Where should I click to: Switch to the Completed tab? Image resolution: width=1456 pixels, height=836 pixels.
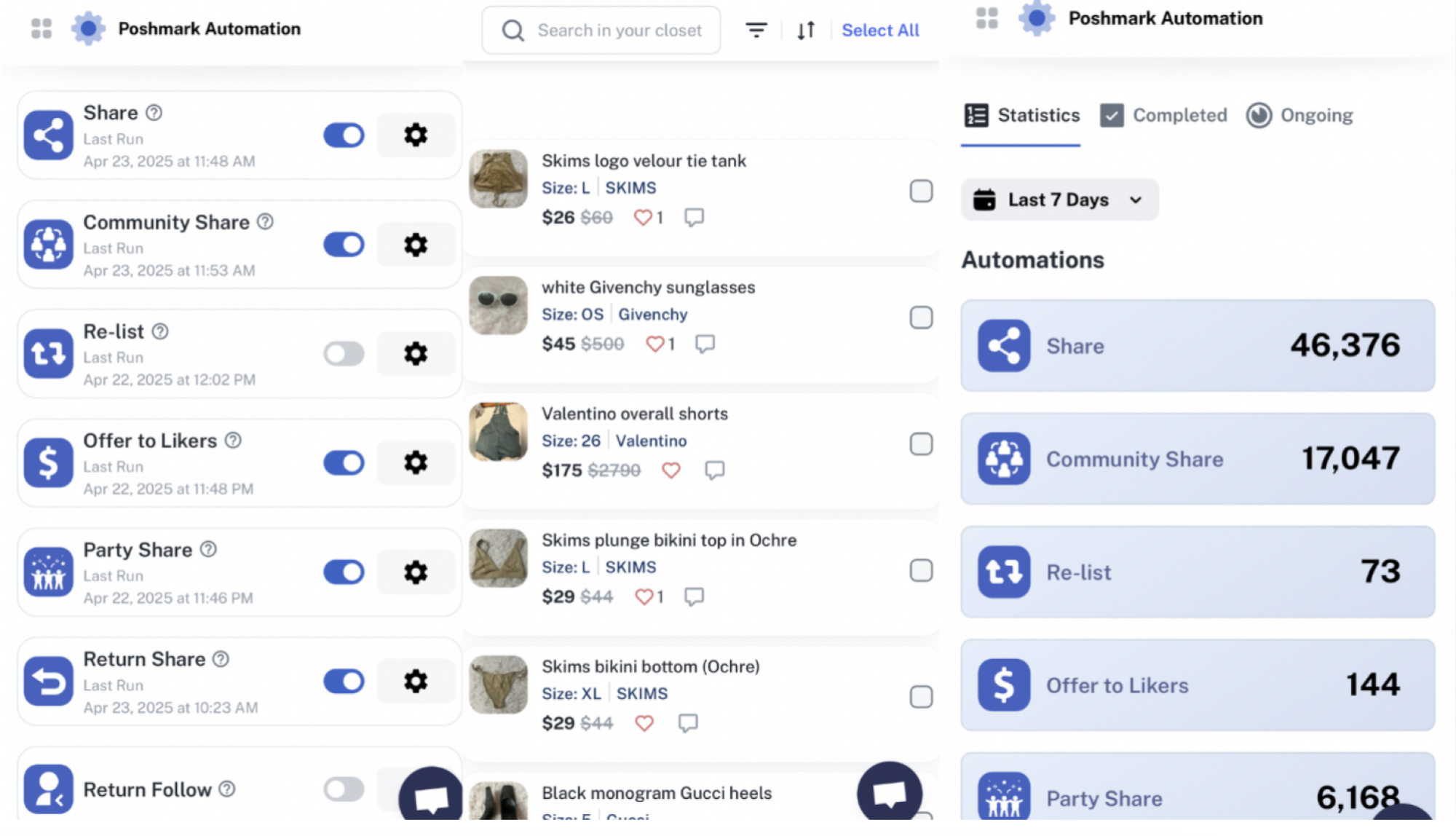[1163, 116]
